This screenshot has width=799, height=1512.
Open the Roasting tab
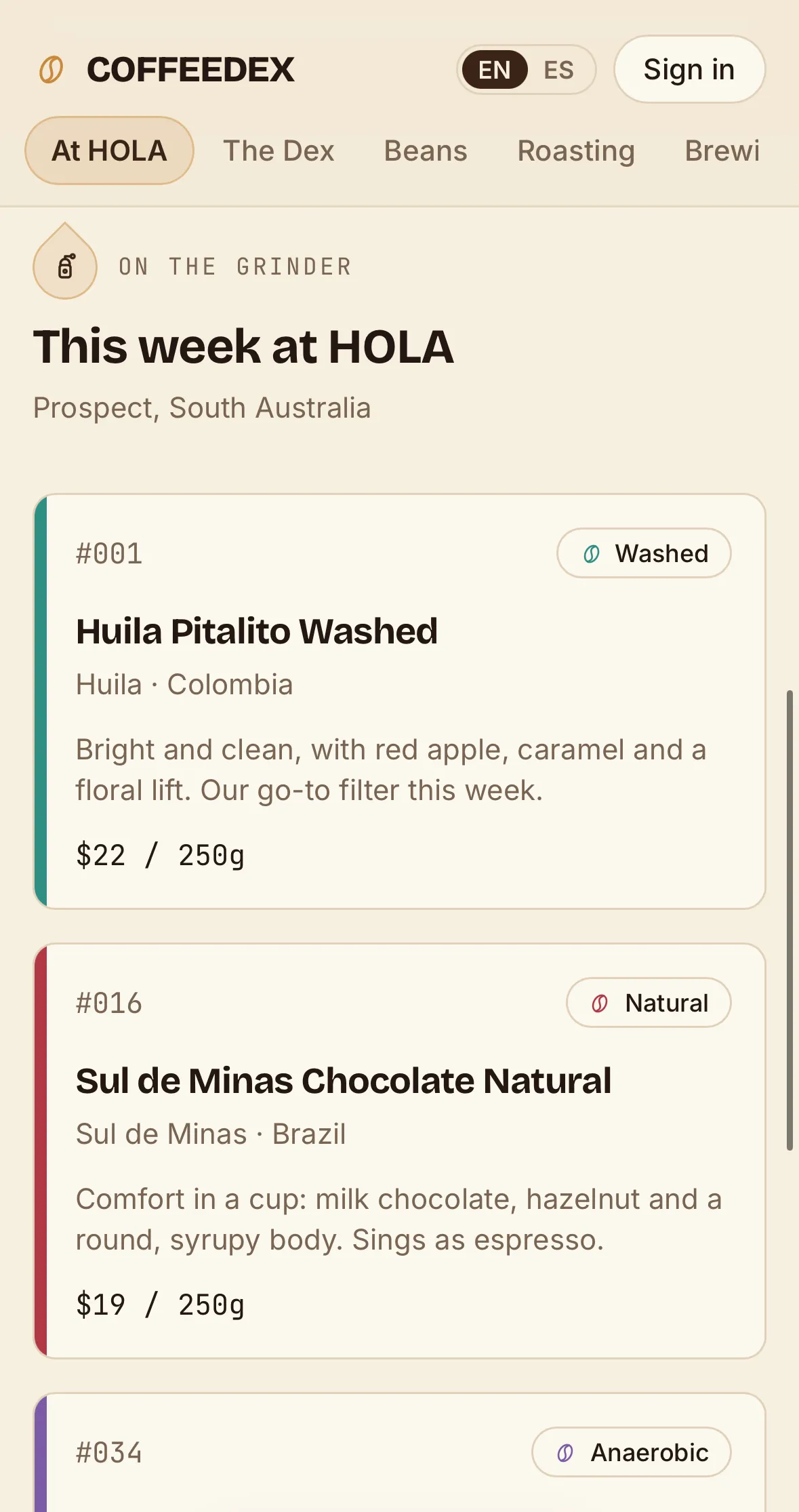click(577, 151)
